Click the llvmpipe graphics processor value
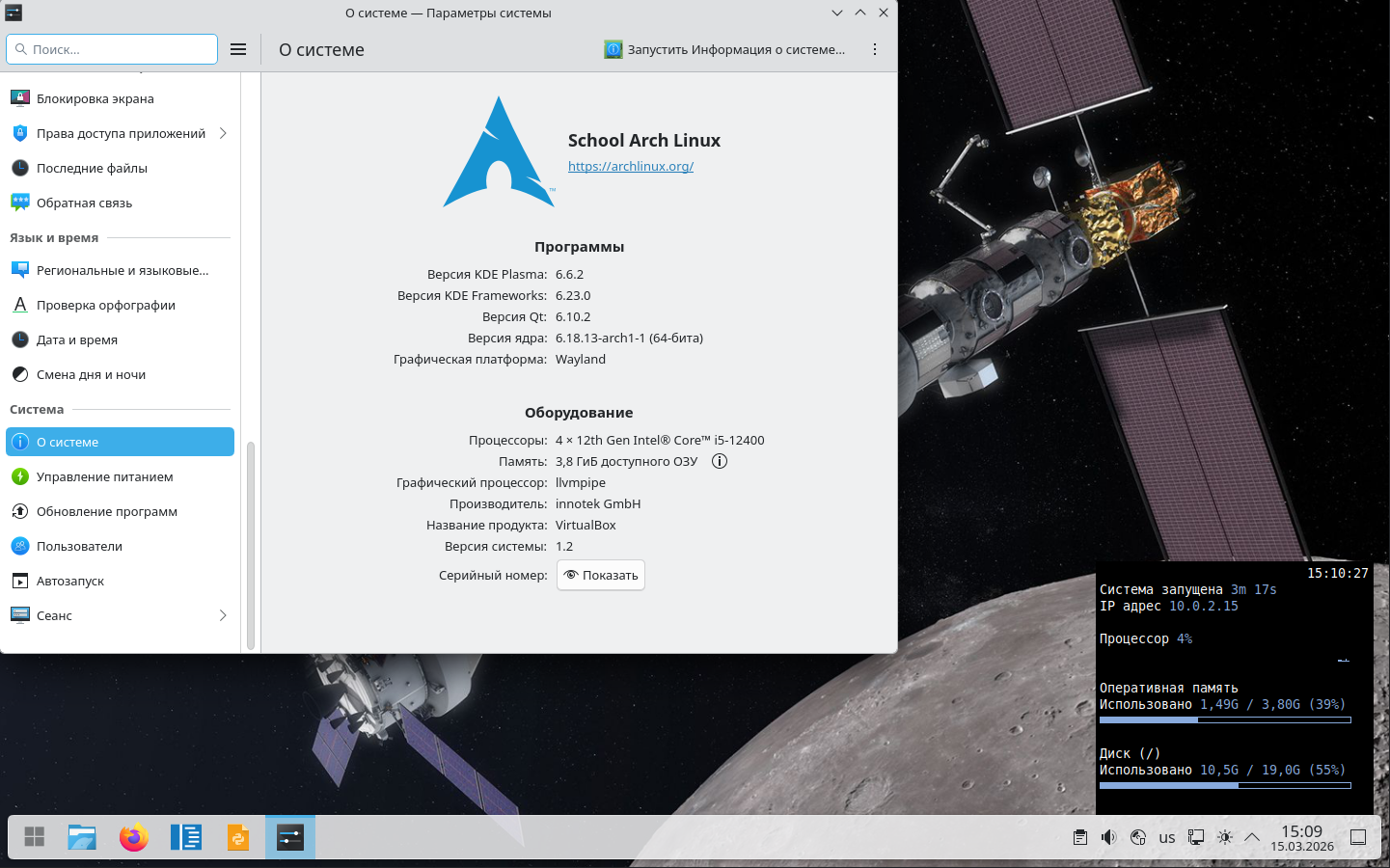1390x868 pixels. [581, 482]
